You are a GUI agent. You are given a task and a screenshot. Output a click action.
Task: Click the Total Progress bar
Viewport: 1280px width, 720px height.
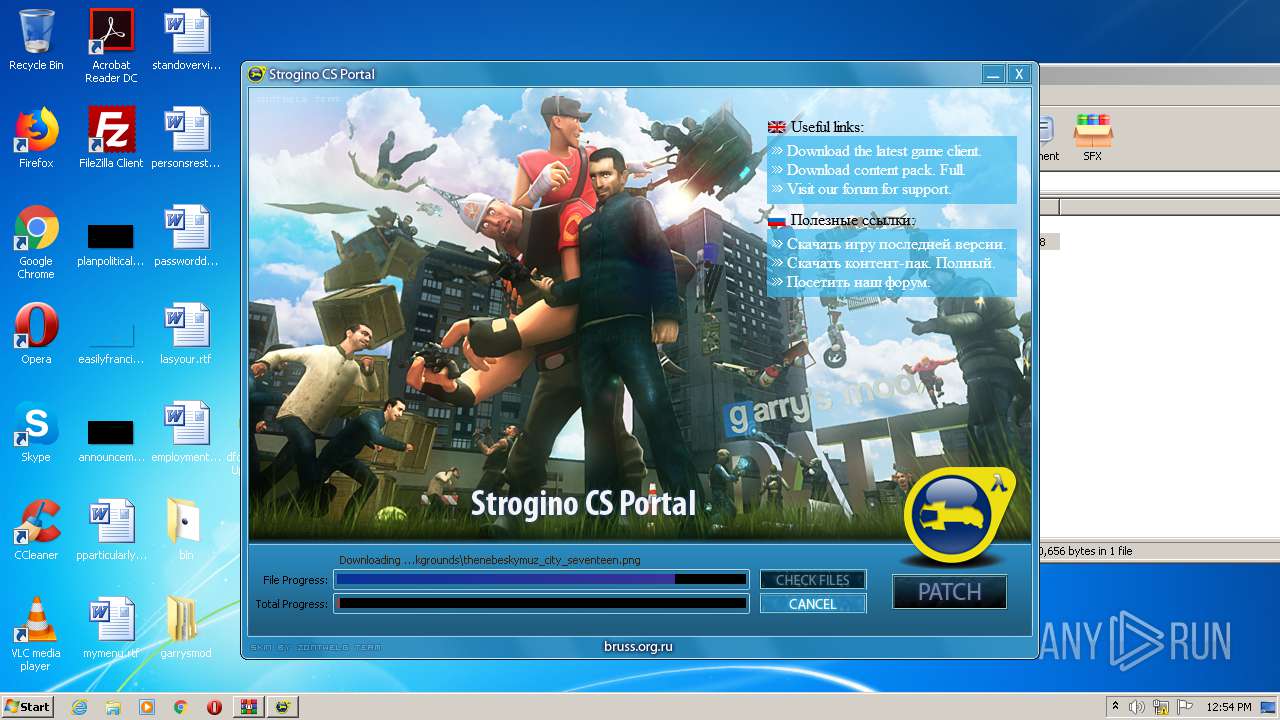tap(541, 603)
